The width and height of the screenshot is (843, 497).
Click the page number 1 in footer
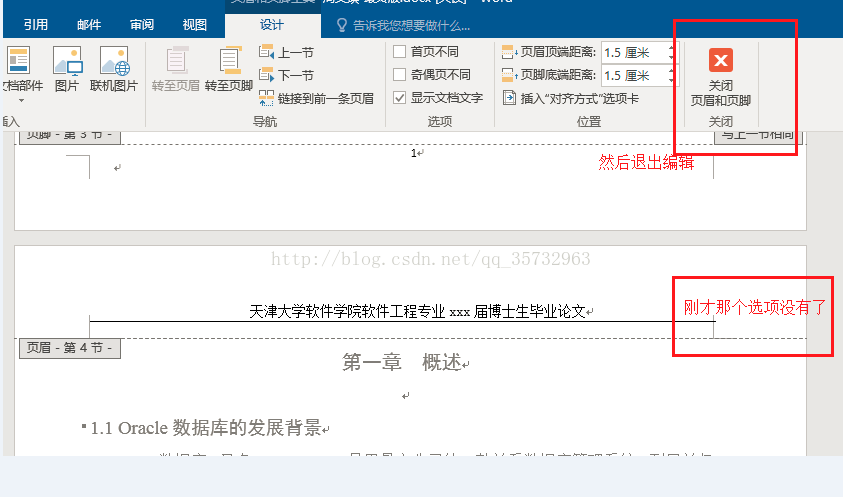point(414,153)
